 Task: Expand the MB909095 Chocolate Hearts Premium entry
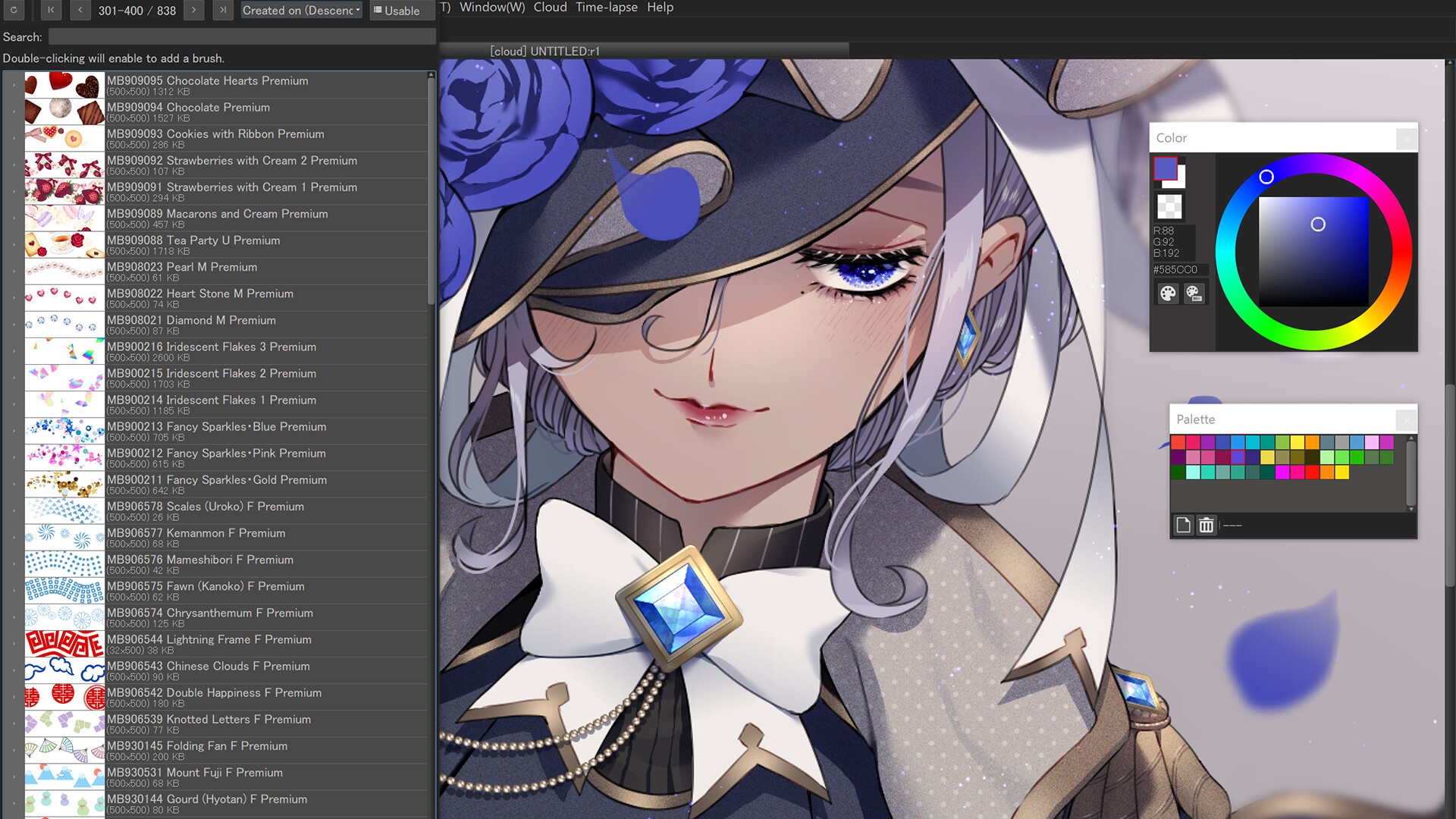click(13, 85)
